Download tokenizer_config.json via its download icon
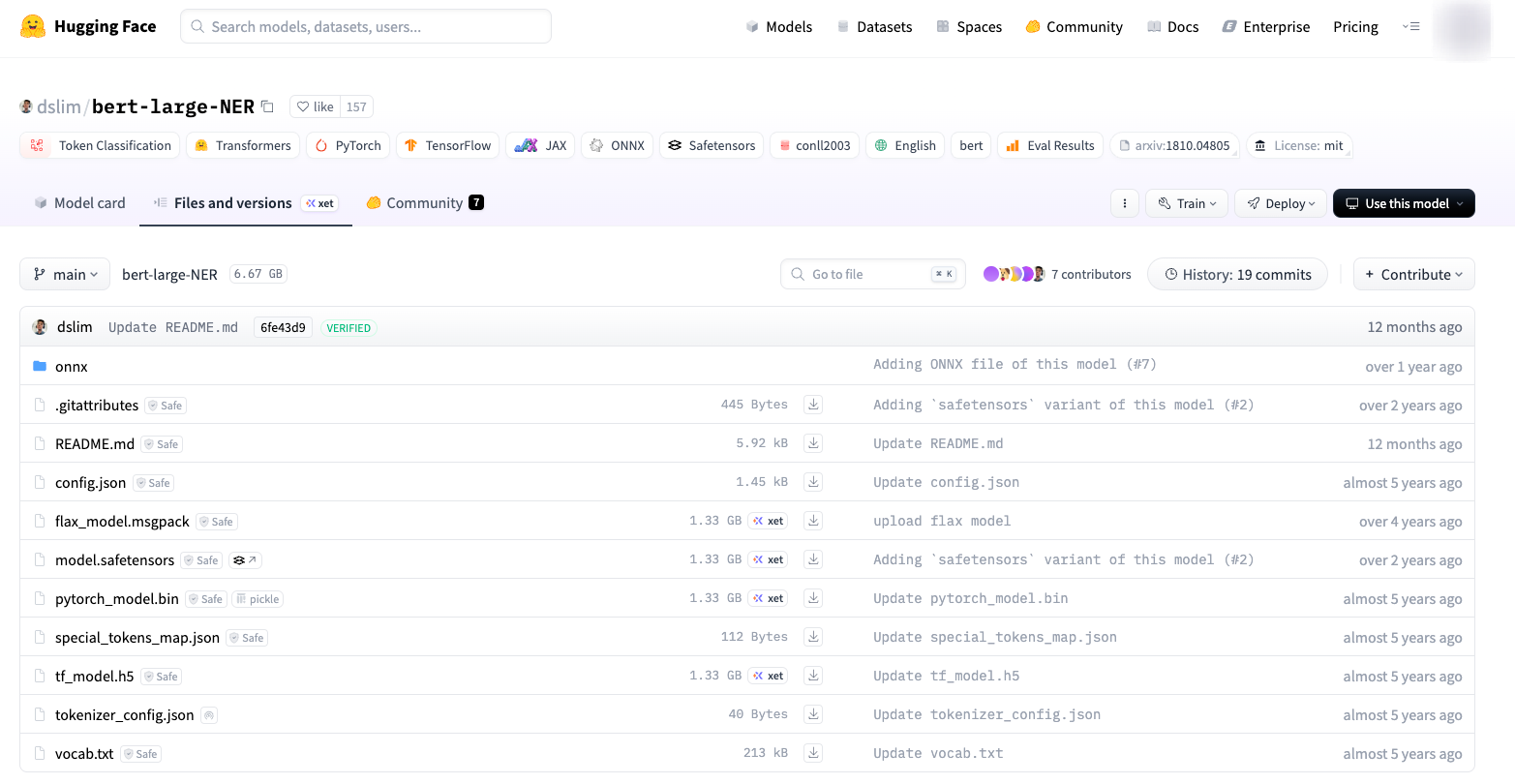Viewport: 1515px width, 784px height. (814, 714)
